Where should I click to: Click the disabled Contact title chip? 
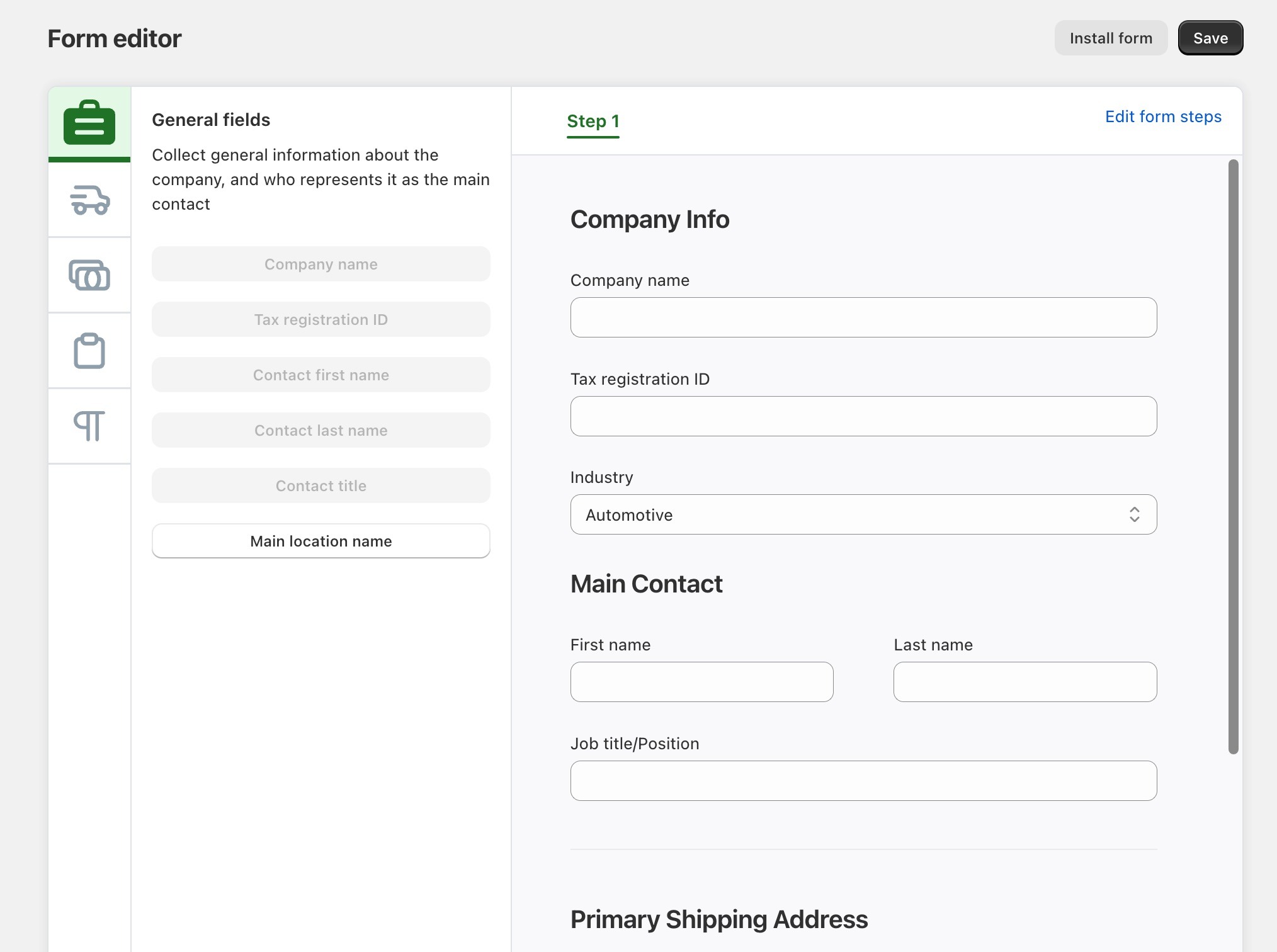point(321,485)
